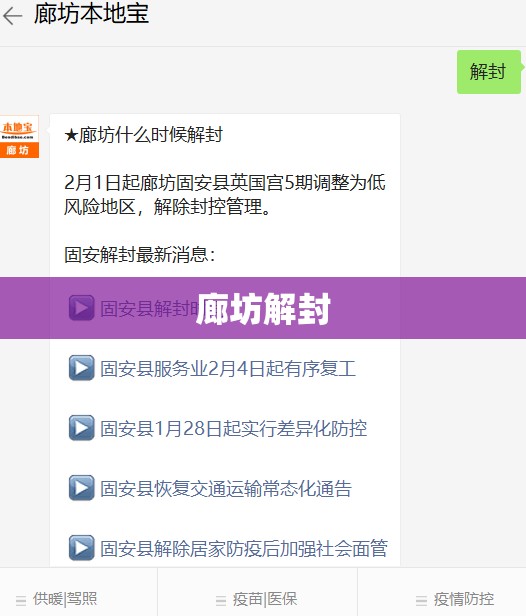
Task: Tap play icon beside 固安县服务业2月4日起有序复工
Action: click(x=81, y=368)
